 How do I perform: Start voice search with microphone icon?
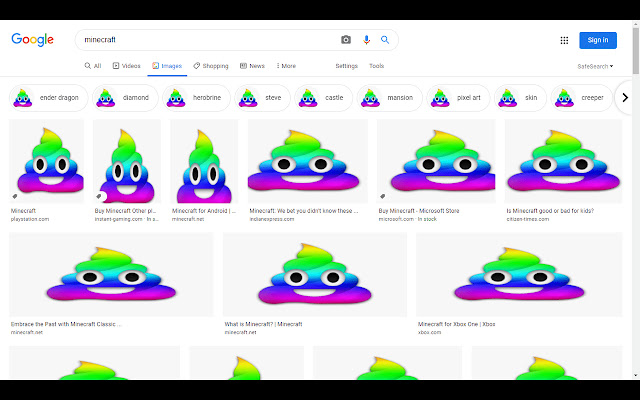click(366, 40)
